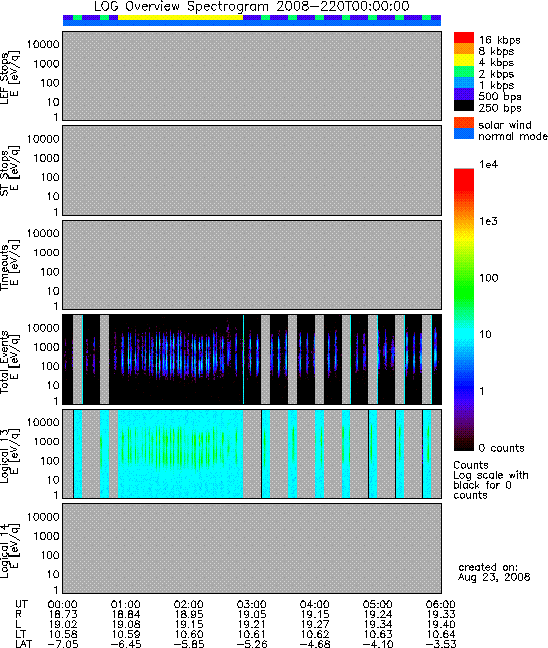Click the normal mode legend swatch
Image resolution: width=548 pixels, height=648 pixels.
point(464,133)
